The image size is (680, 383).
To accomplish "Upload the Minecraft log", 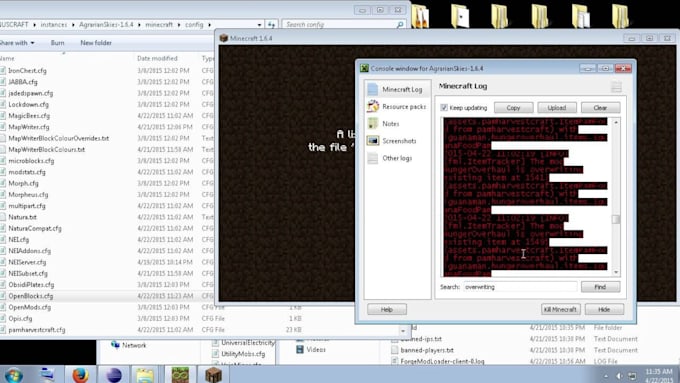I will (x=557, y=108).
